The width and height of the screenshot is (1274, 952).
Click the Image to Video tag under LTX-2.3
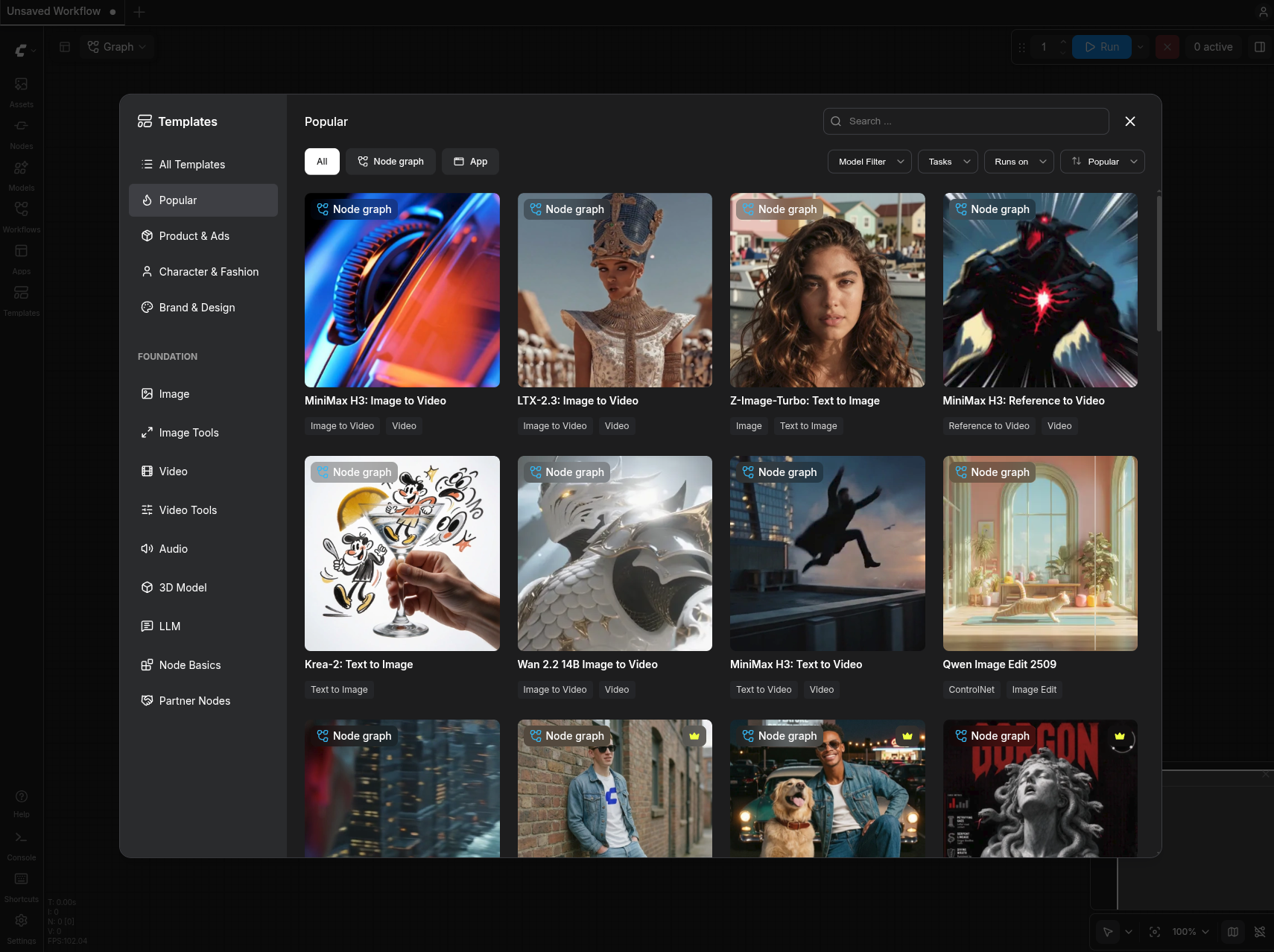pyautogui.click(x=555, y=426)
